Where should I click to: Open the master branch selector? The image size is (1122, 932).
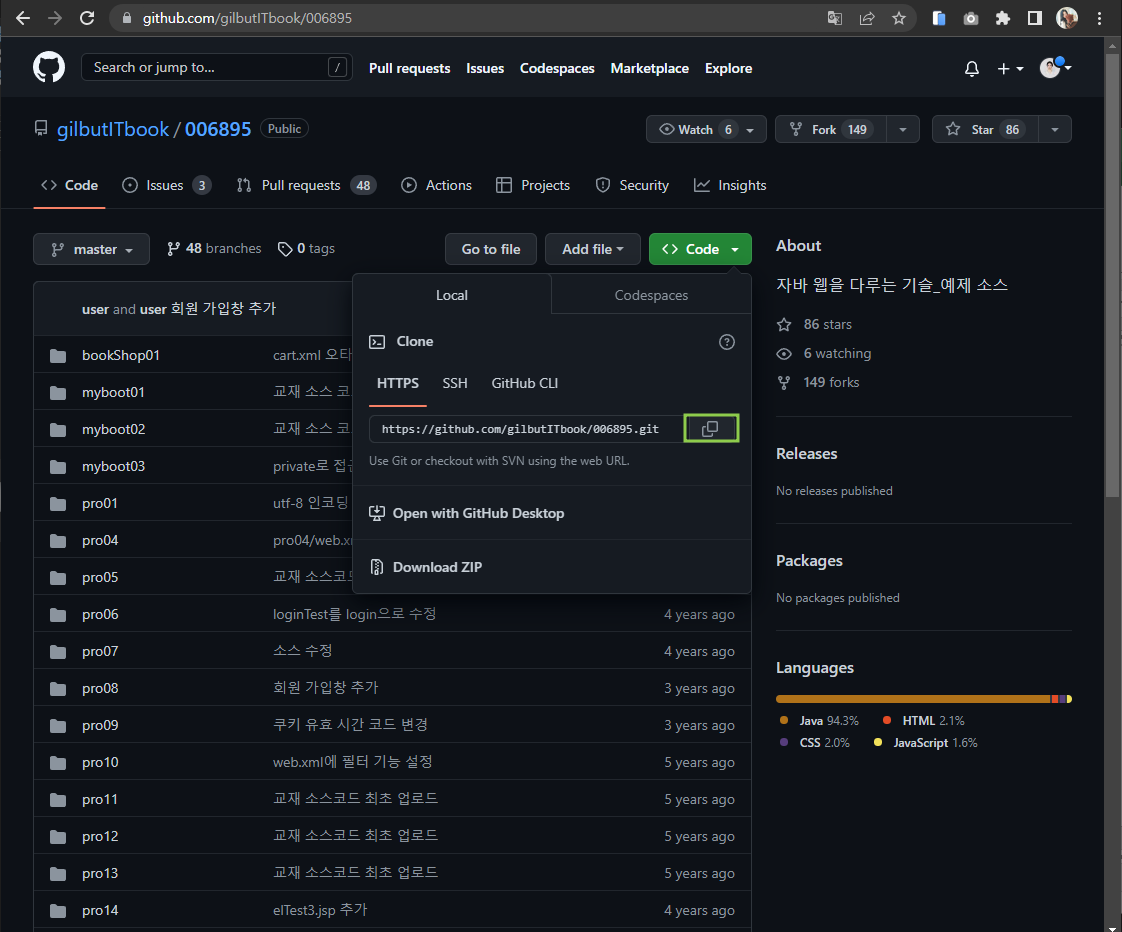pyautogui.click(x=92, y=249)
